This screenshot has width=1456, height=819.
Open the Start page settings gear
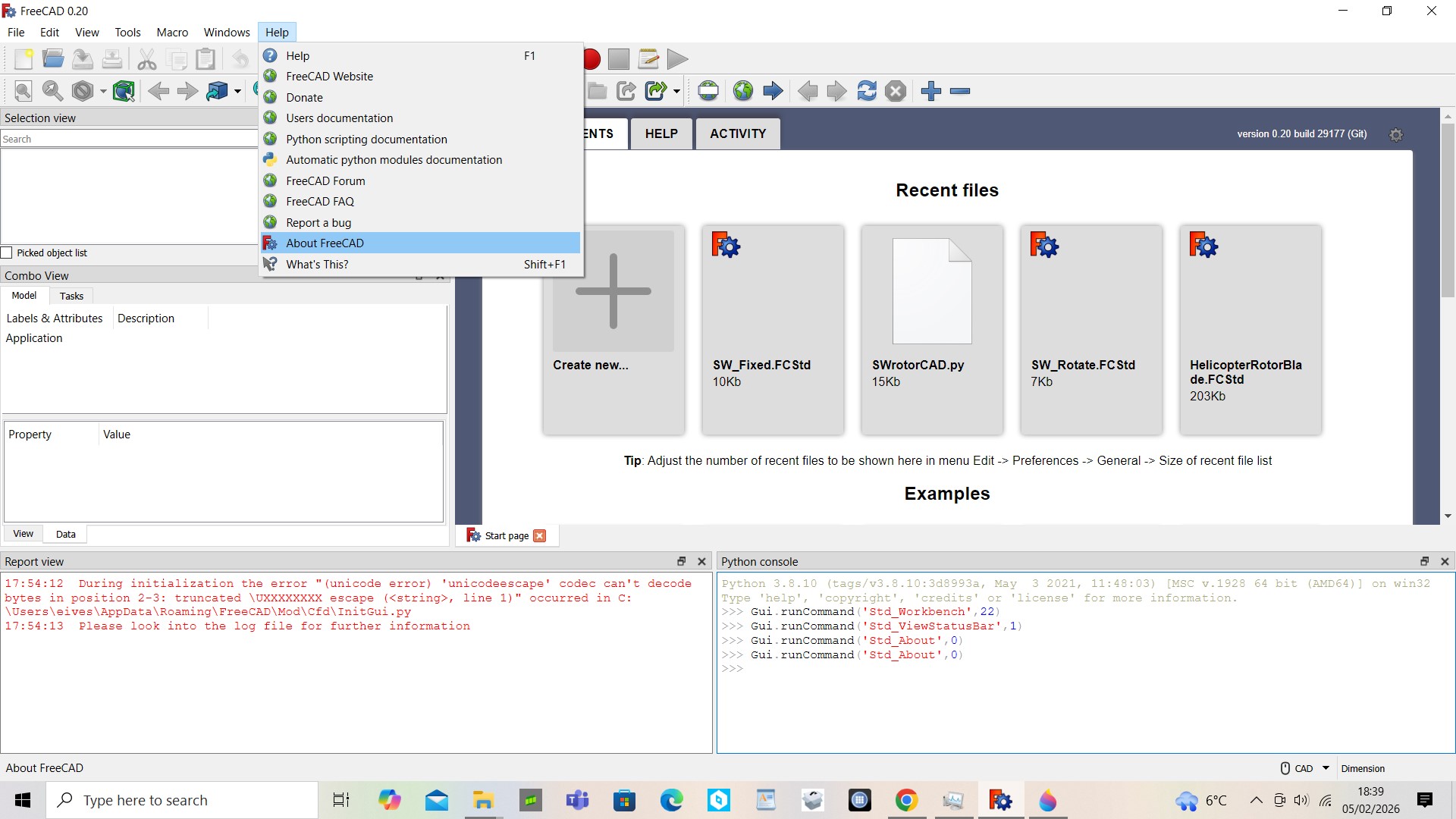(x=1396, y=134)
